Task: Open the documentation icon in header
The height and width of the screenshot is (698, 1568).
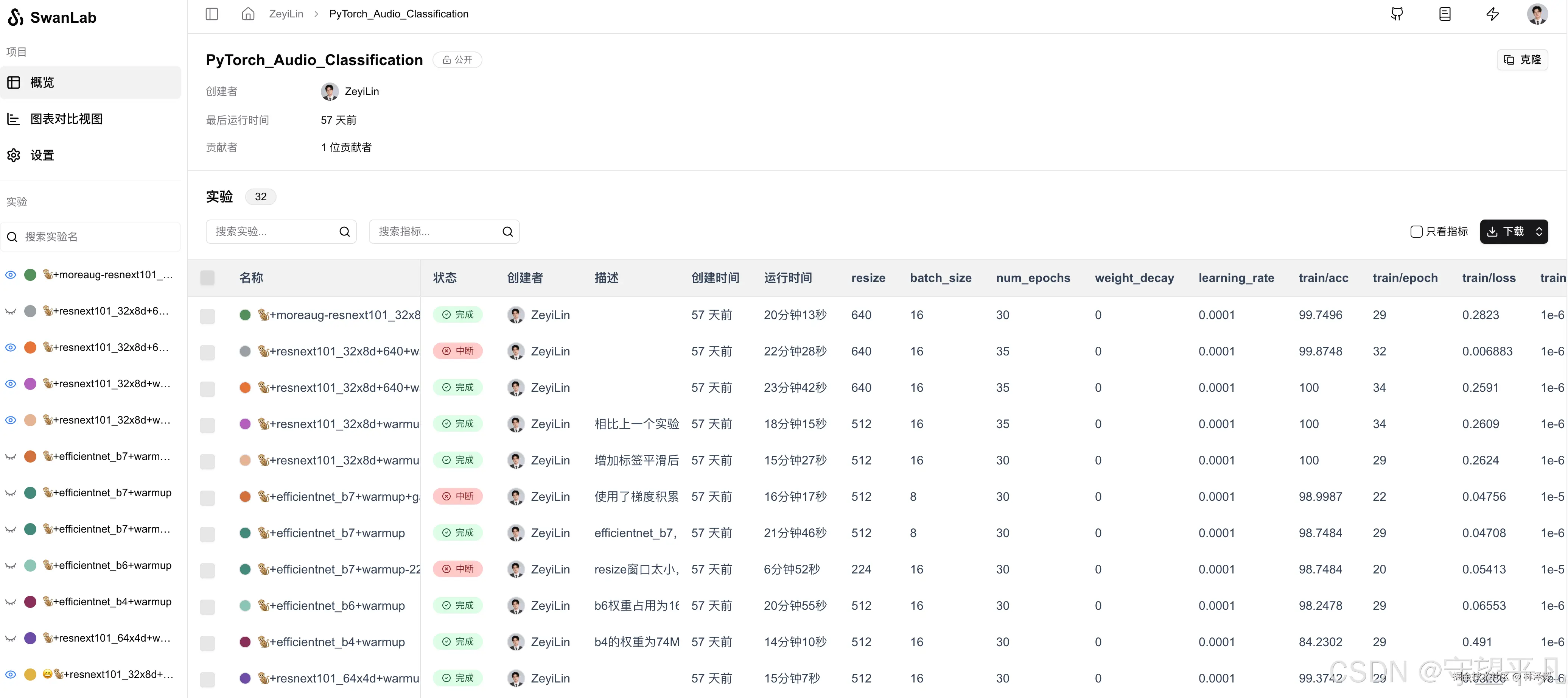Action: pos(1444,14)
